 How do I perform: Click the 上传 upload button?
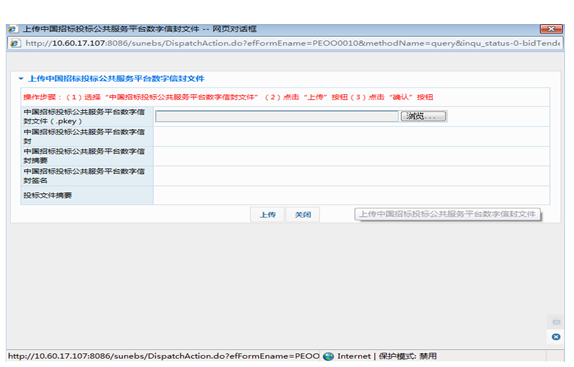click(267, 215)
